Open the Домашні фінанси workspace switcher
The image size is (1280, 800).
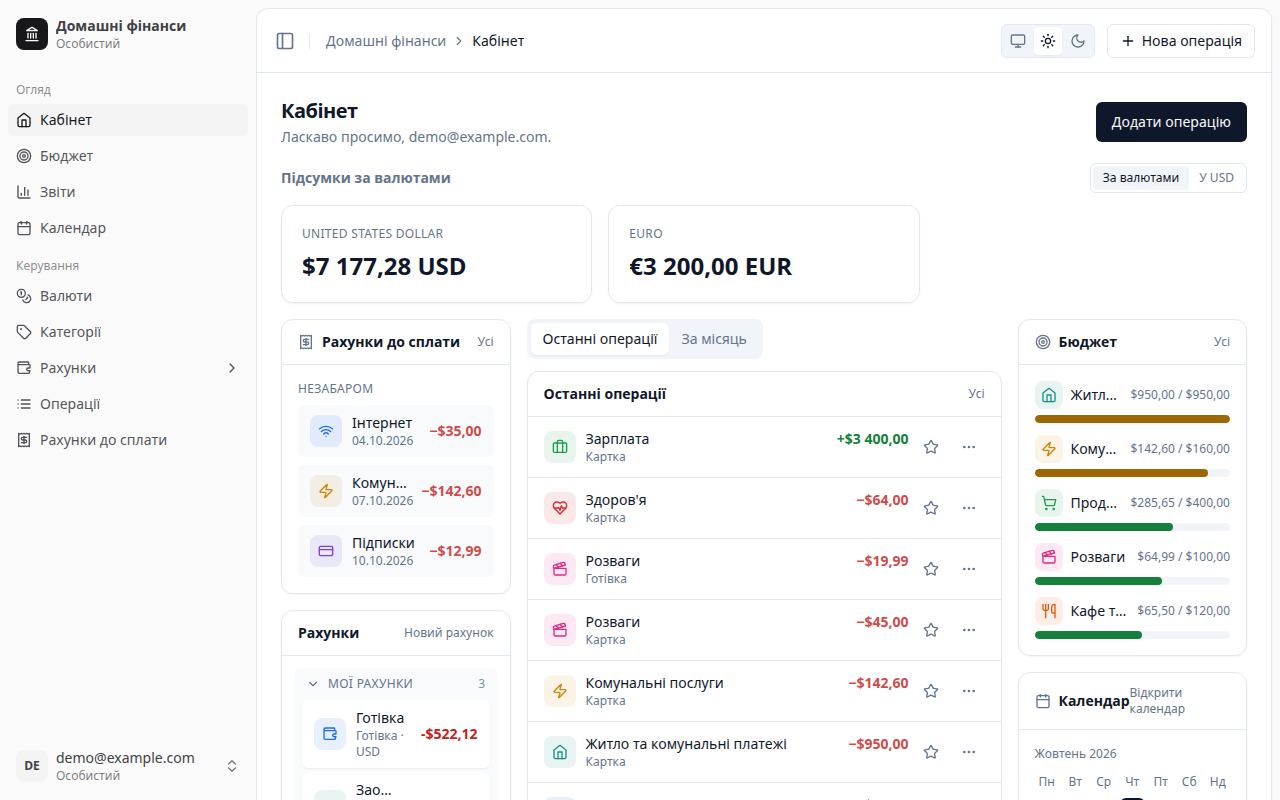tap(128, 34)
